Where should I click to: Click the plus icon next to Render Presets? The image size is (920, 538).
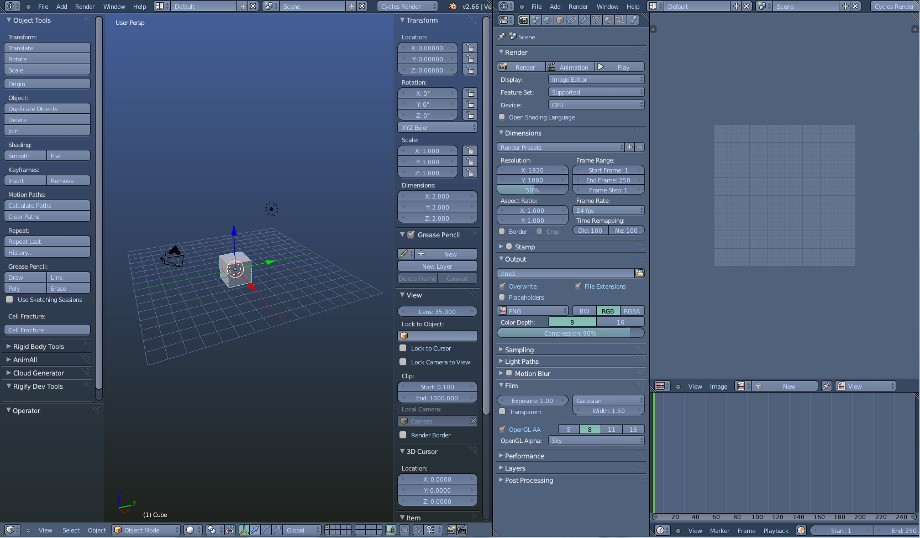[630, 147]
